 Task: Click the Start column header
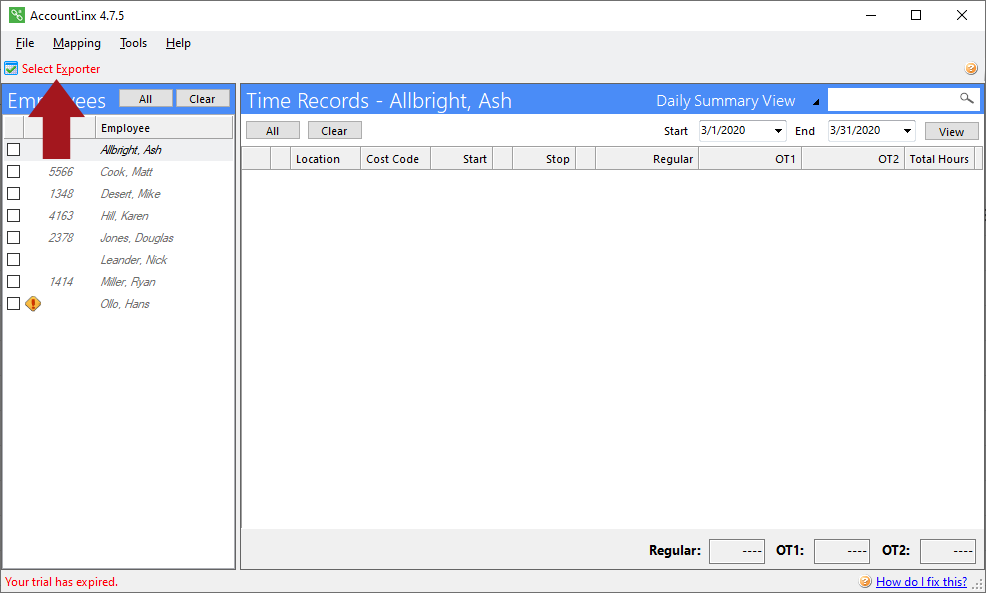[x=462, y=159]
